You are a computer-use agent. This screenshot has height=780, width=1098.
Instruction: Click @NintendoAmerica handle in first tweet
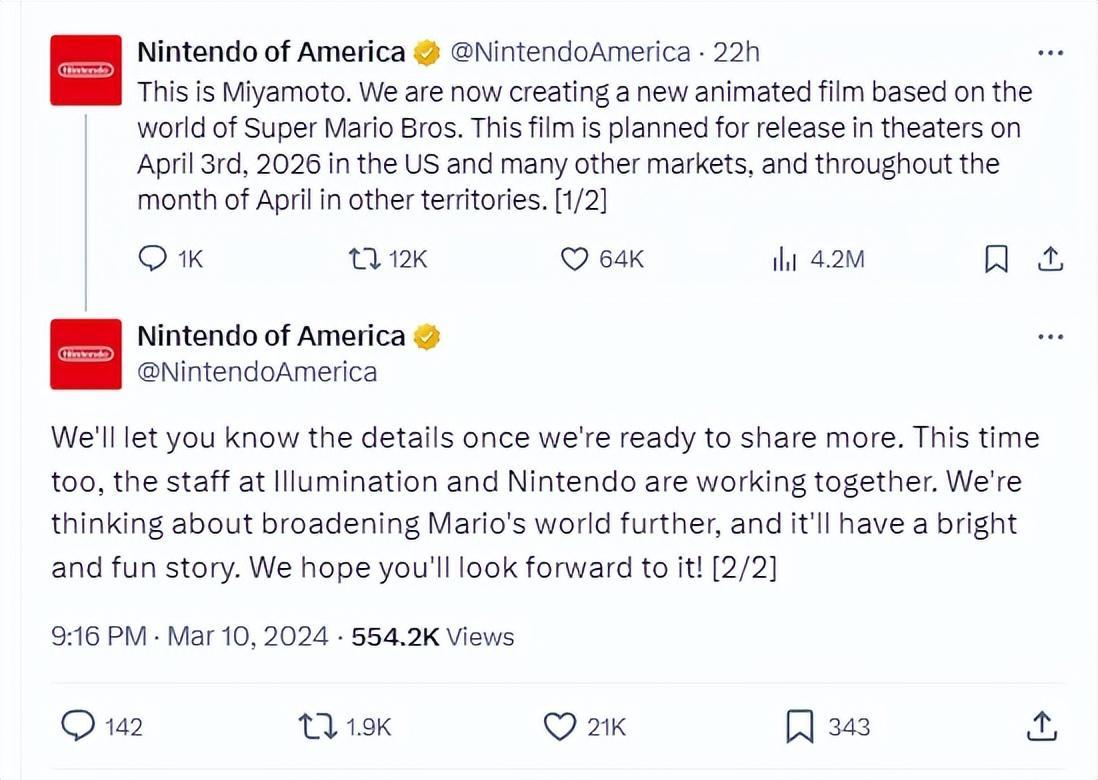(x=571, y=52)
